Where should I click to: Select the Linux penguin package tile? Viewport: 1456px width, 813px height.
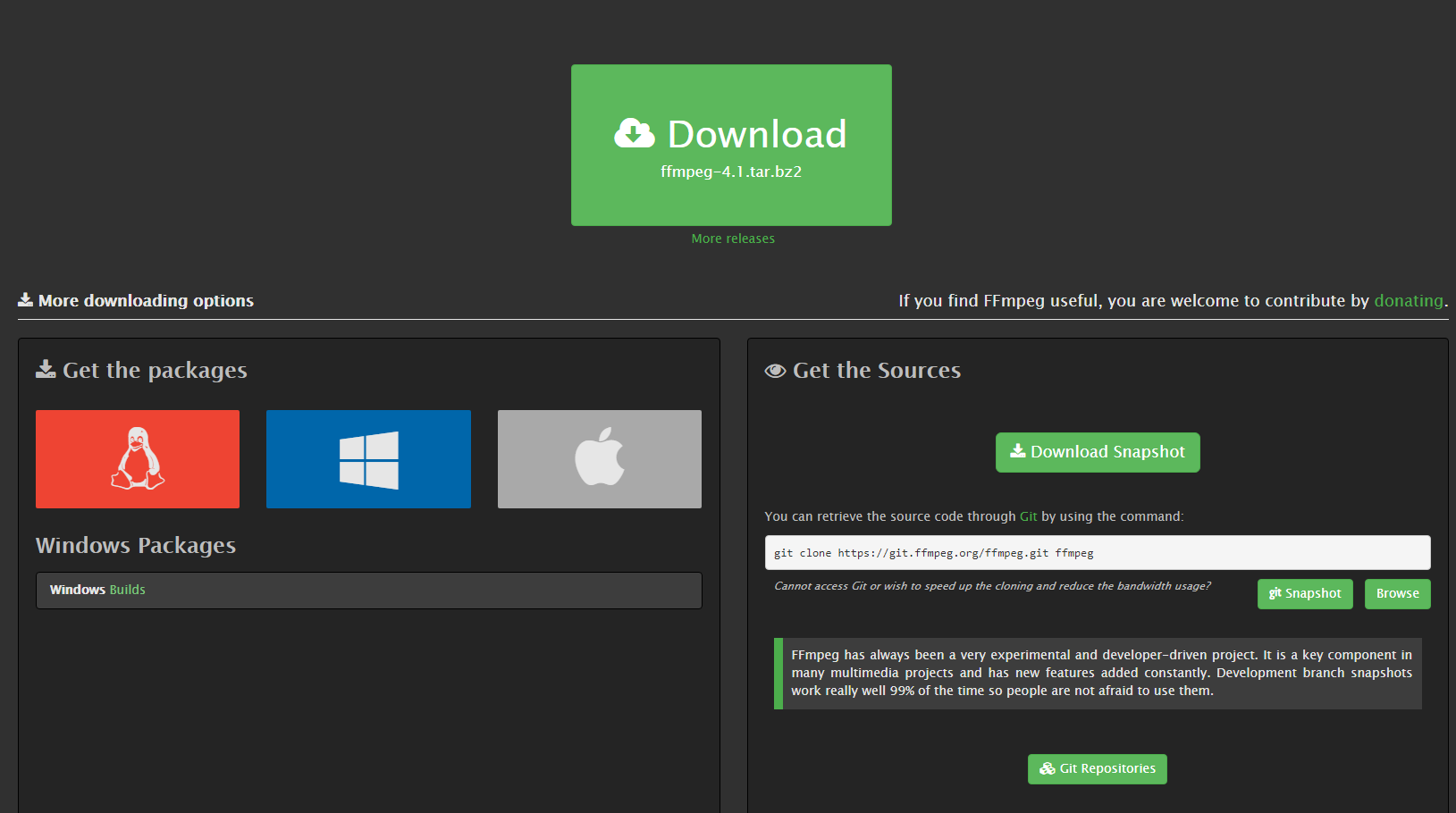pyautogui.click(x=138, y=459)
